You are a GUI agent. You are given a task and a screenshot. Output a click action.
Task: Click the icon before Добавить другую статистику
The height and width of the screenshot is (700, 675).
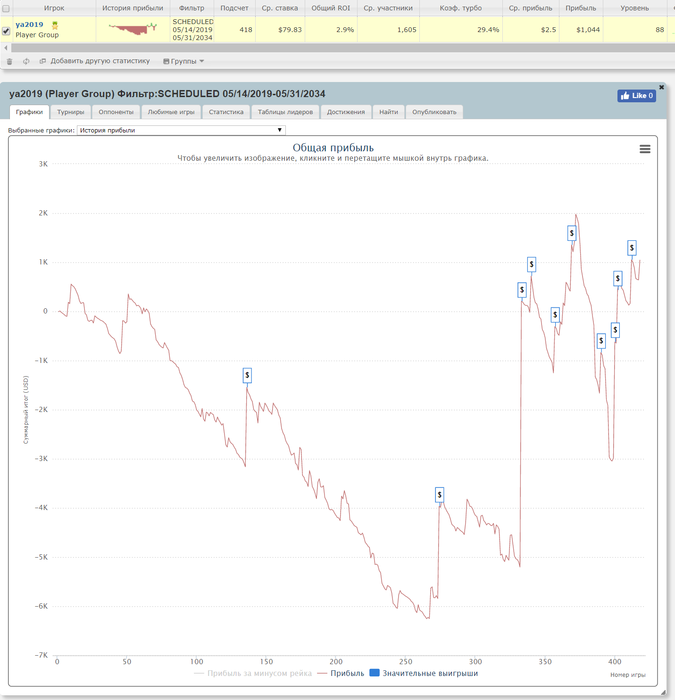(43, 61)
